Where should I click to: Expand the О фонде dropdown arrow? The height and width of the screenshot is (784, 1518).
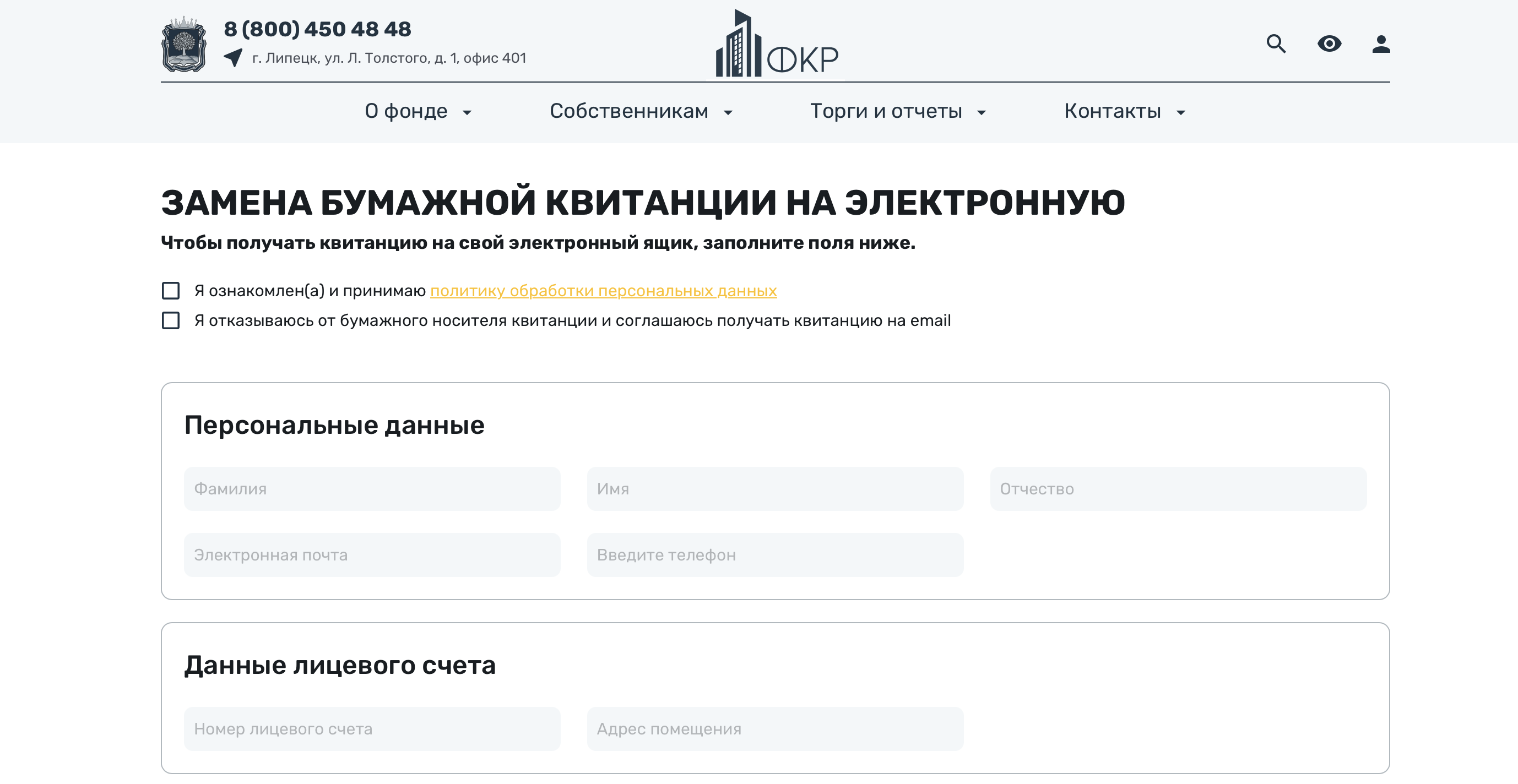467,112
